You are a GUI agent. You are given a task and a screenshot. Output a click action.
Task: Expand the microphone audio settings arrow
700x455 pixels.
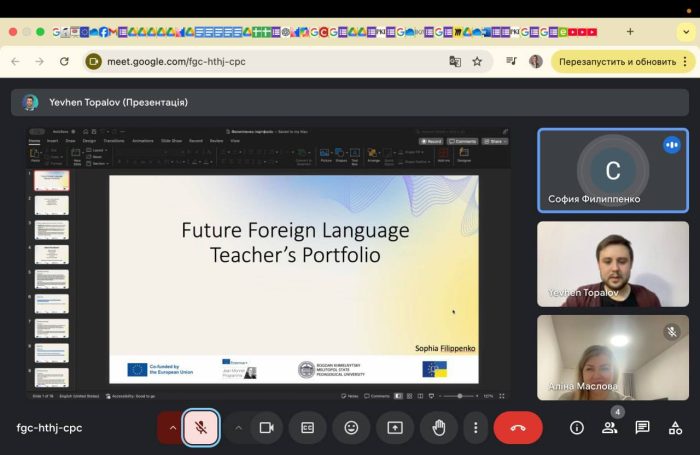[172, 427]
